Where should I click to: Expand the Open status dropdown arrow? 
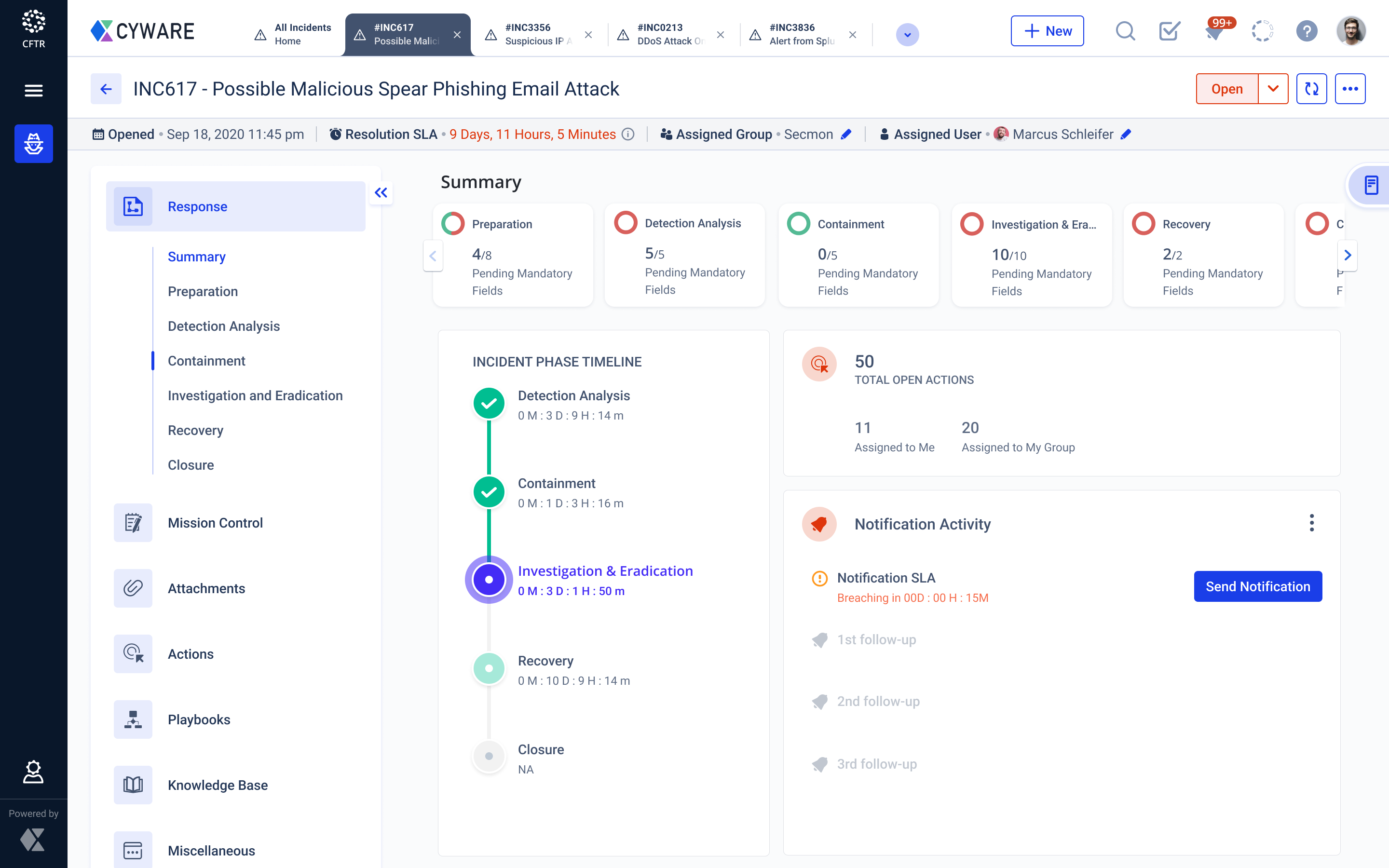1273,89
